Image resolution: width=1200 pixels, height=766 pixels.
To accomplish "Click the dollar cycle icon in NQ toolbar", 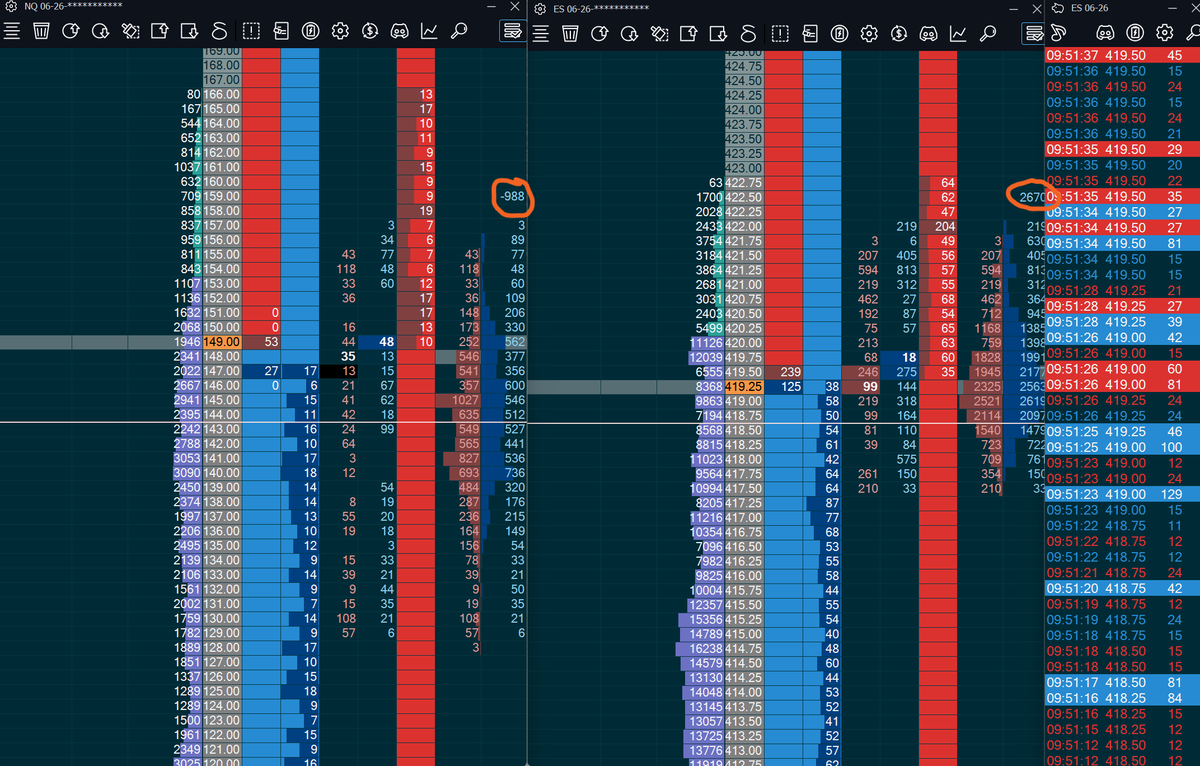I will click(370, 31).
